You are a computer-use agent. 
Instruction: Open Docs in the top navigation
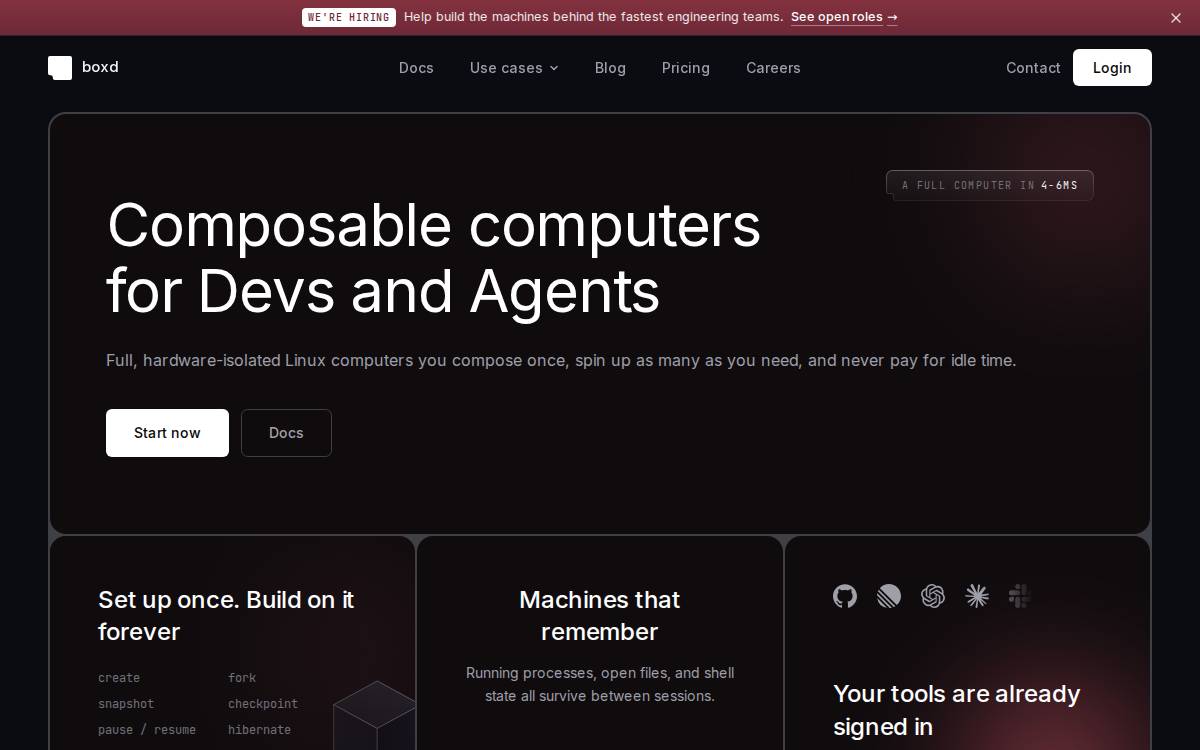click(x=416, y=68)
